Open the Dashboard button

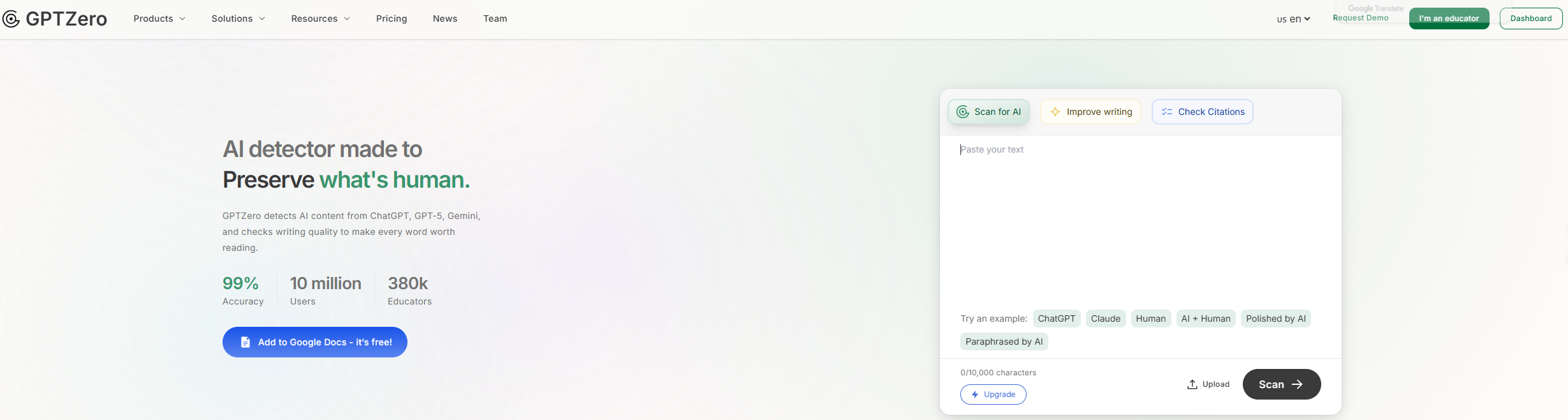click(x=1531, y=19)
